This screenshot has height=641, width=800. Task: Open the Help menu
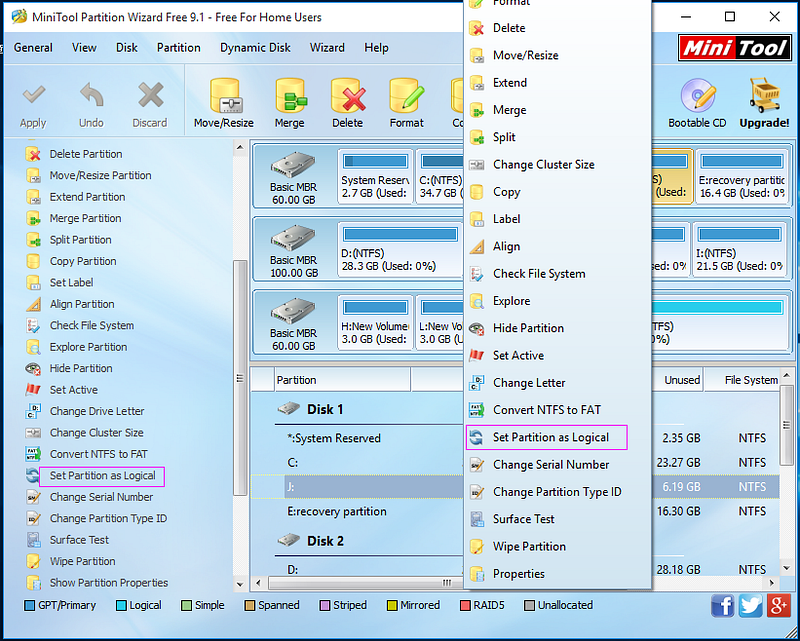tap(376, 48)
